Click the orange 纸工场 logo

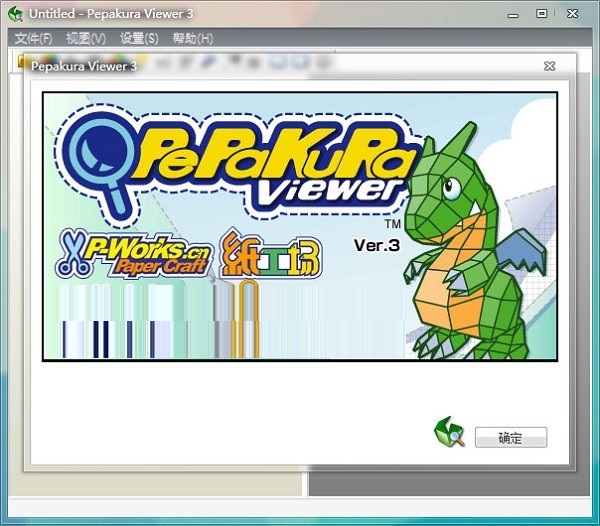[x=256, y=254]
